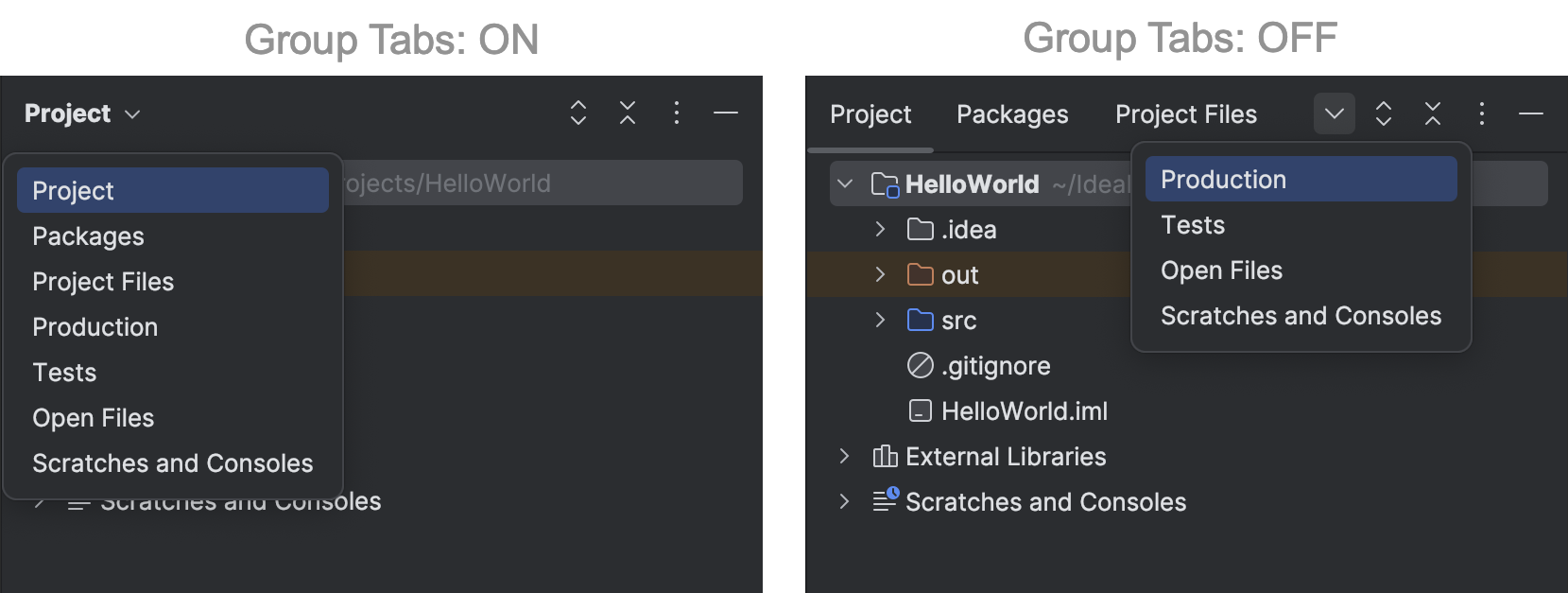Select the HelloWorld.iml file
1568x593 pixels.
(x=1024, y=411)
